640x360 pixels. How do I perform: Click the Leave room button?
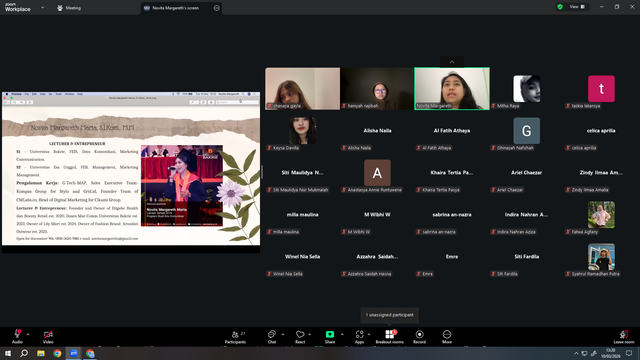coord(624,337)
